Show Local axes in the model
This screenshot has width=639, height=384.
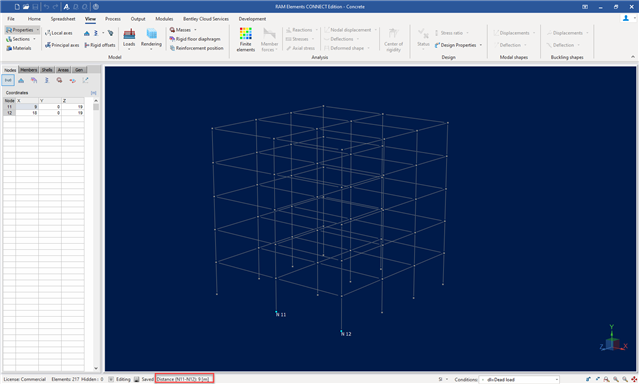coord(59,33)
